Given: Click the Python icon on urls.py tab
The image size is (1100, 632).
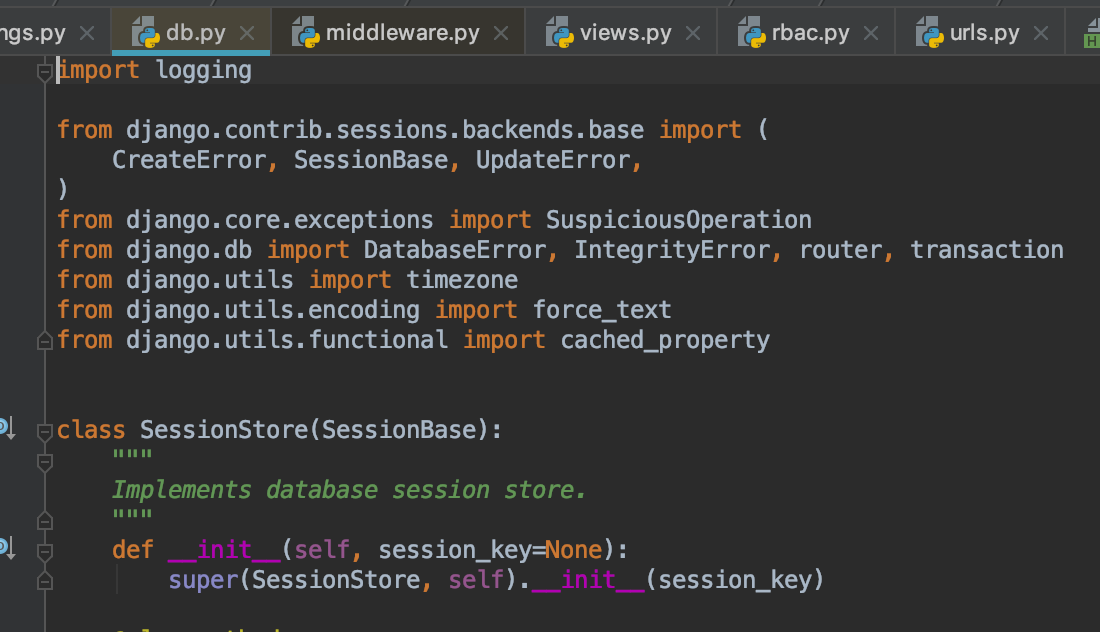Looking at the screenshot, I should pos(931,34).
